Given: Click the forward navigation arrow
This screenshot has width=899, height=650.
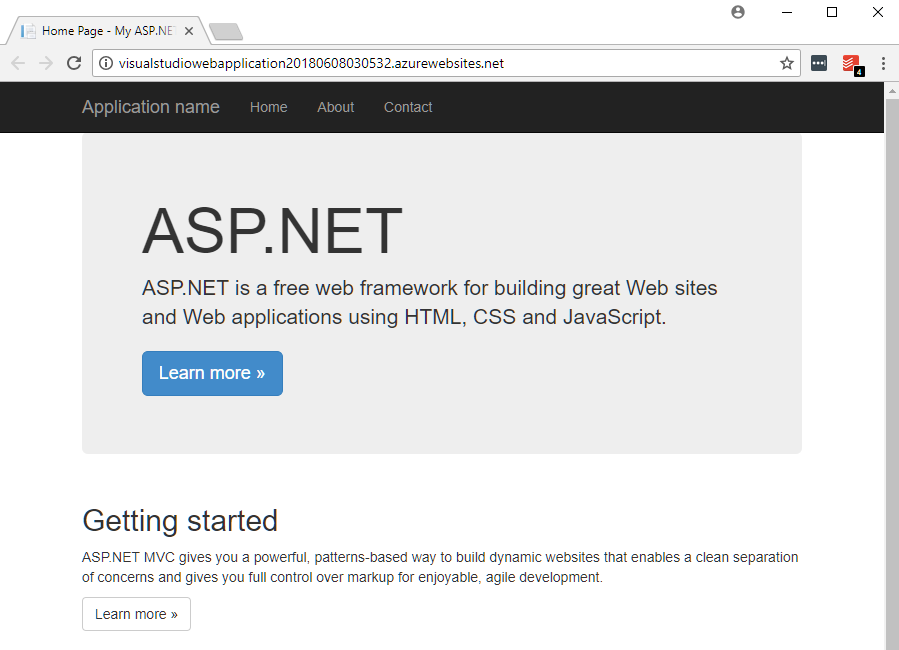Looking at the screenshot, I should click(x=46, y=63).
